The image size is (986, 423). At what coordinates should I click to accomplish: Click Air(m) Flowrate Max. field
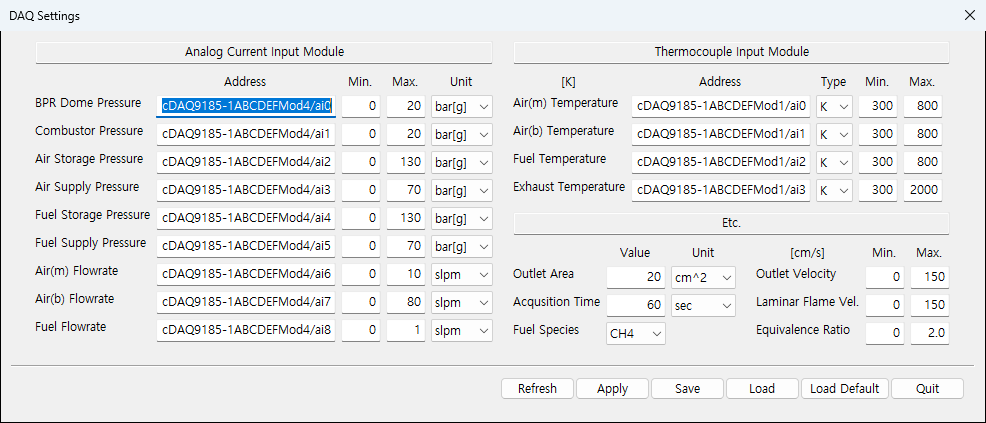(x=406, y=274)
